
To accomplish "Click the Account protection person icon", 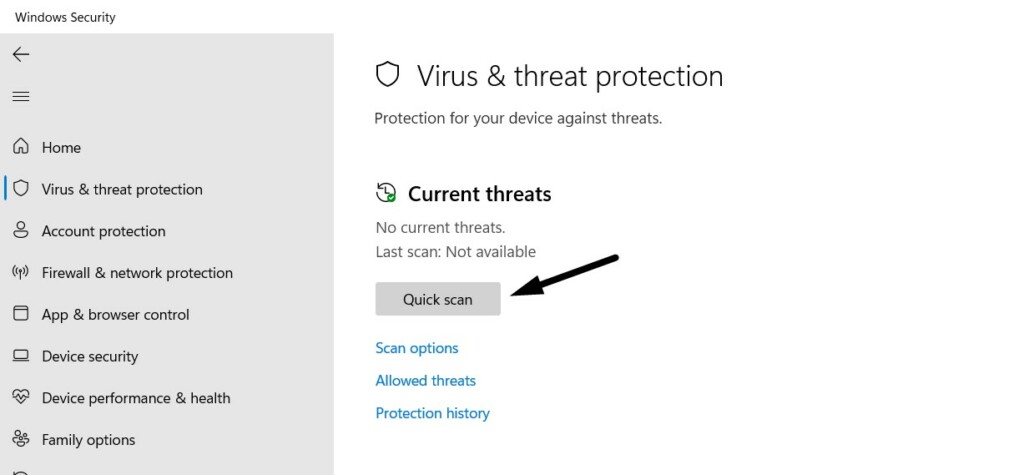I will pos(20,231).
